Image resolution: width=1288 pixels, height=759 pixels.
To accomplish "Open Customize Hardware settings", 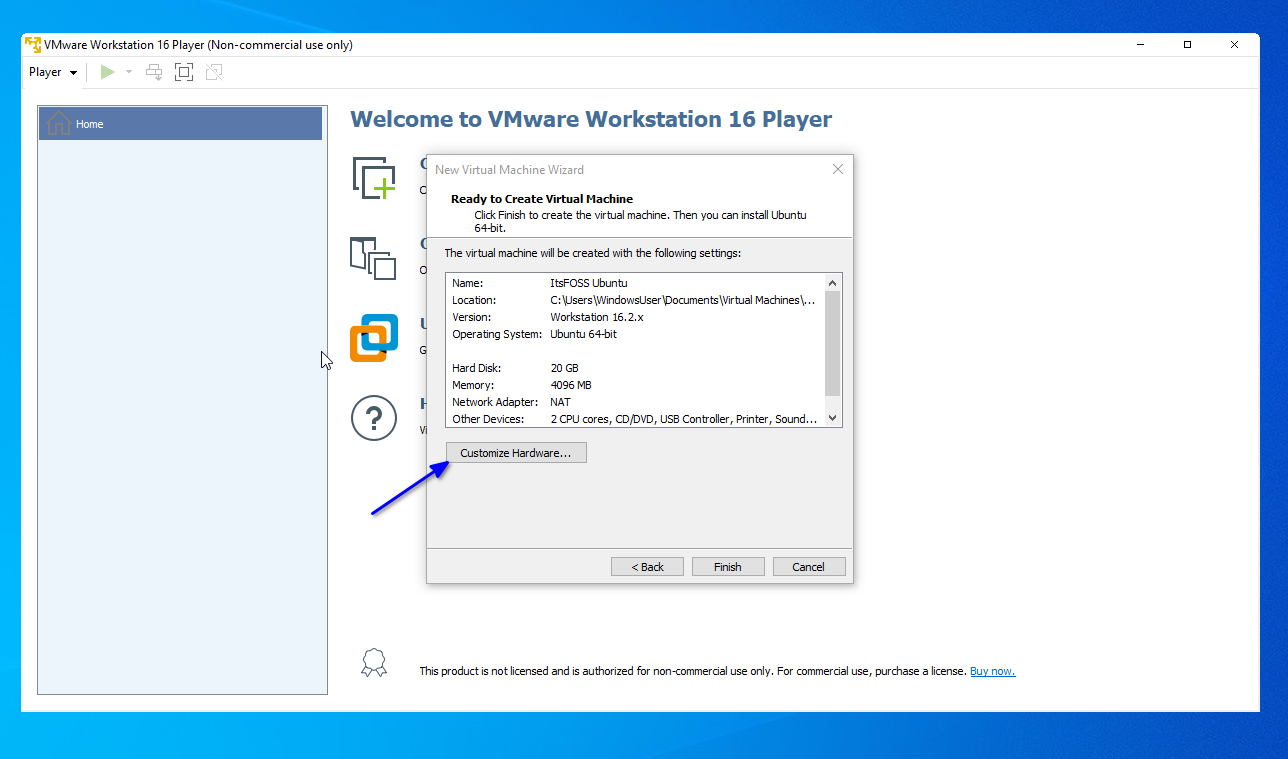I will click(x=516, y=452).
